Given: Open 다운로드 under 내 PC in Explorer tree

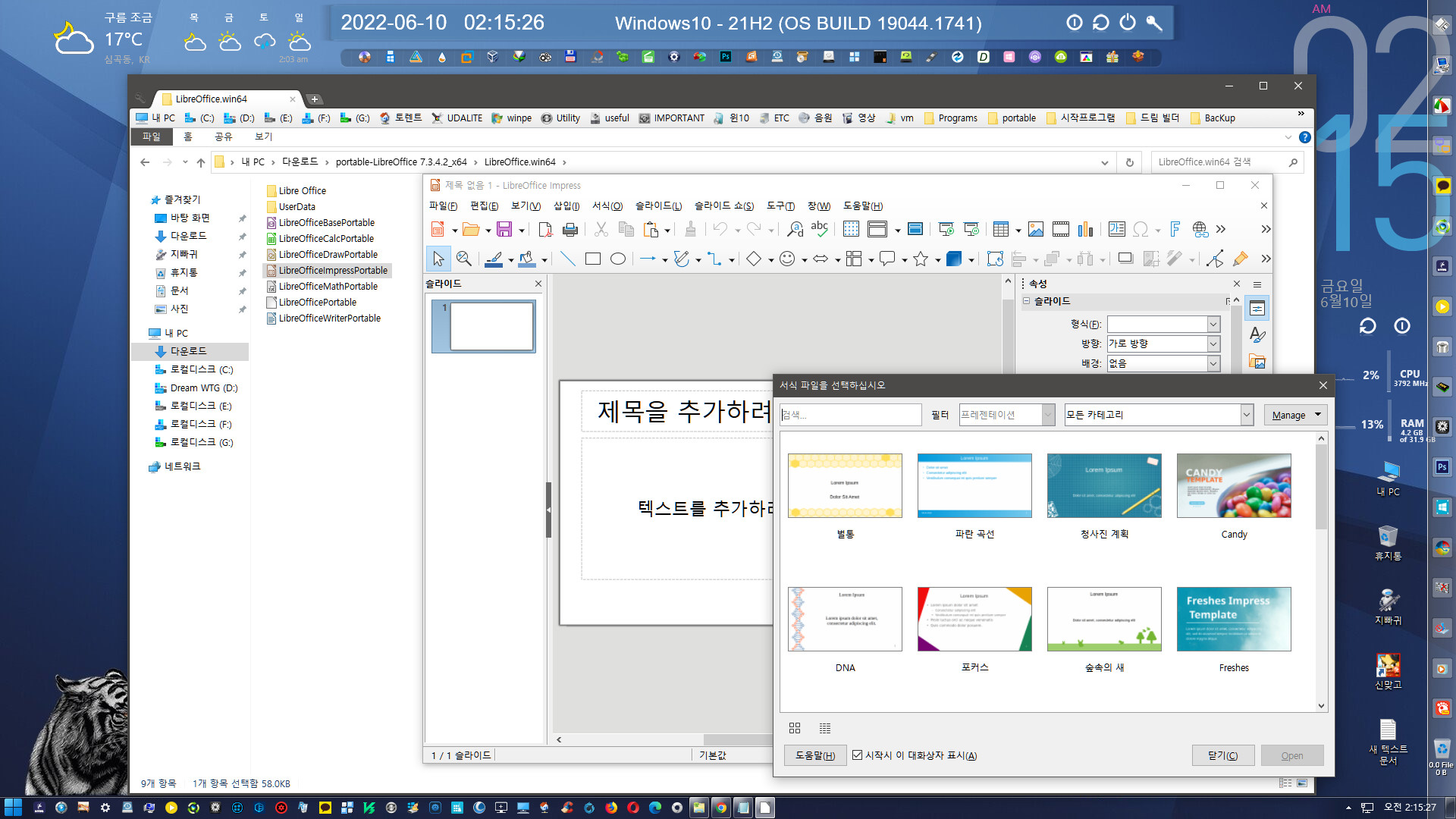Looking at the screenshot, I should [190, 351].
